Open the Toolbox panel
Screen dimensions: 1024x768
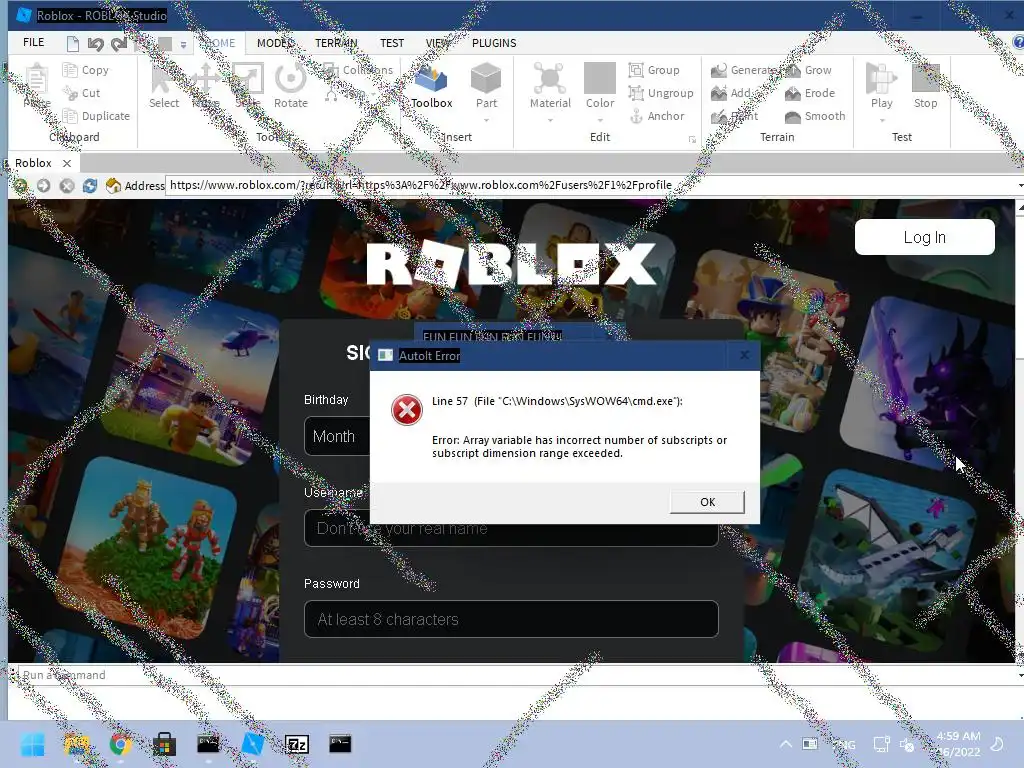click(x=432, y=86)
